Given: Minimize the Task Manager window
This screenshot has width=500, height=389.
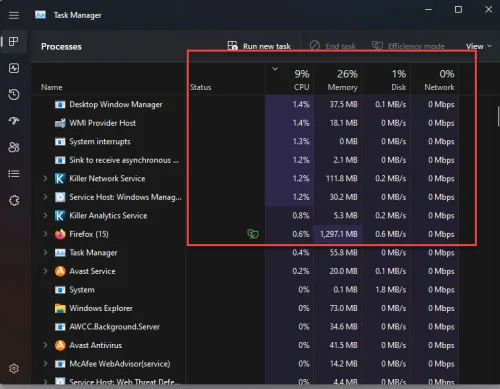Looking at the screenshot, I should 429,10.
